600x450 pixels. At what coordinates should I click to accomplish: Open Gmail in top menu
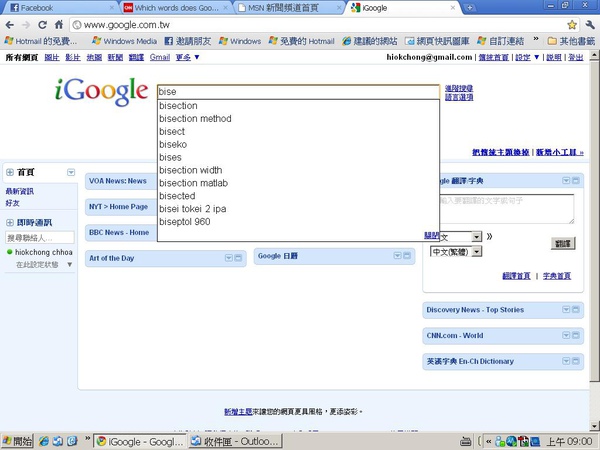pos(160,57)
